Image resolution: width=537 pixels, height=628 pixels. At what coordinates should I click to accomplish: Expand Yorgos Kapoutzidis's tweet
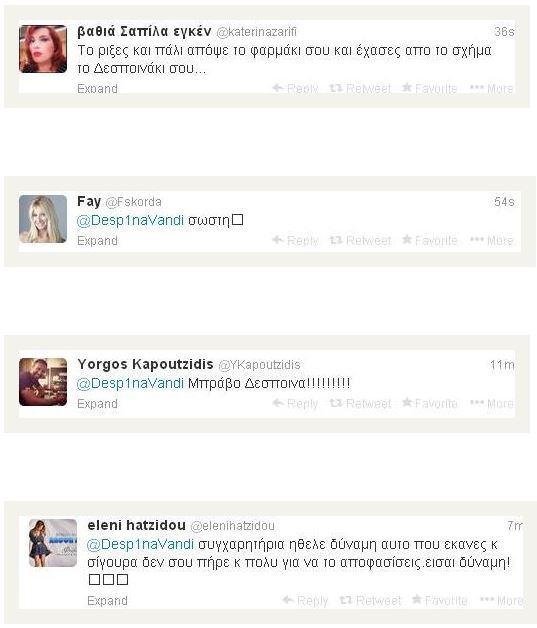click(97, 404)
